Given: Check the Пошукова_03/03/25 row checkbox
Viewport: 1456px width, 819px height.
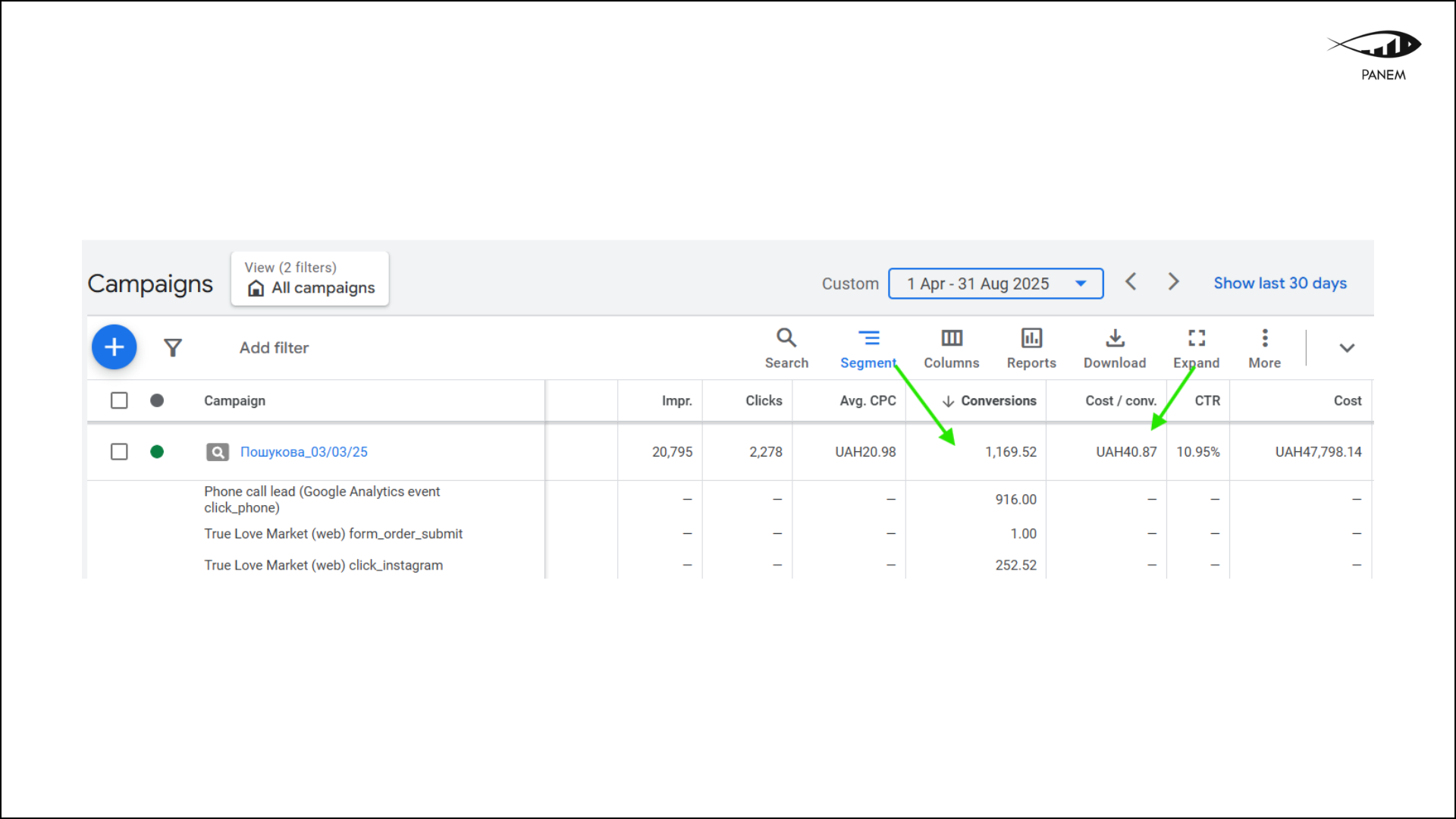Looking at the screenshot, I should (119, 451).
